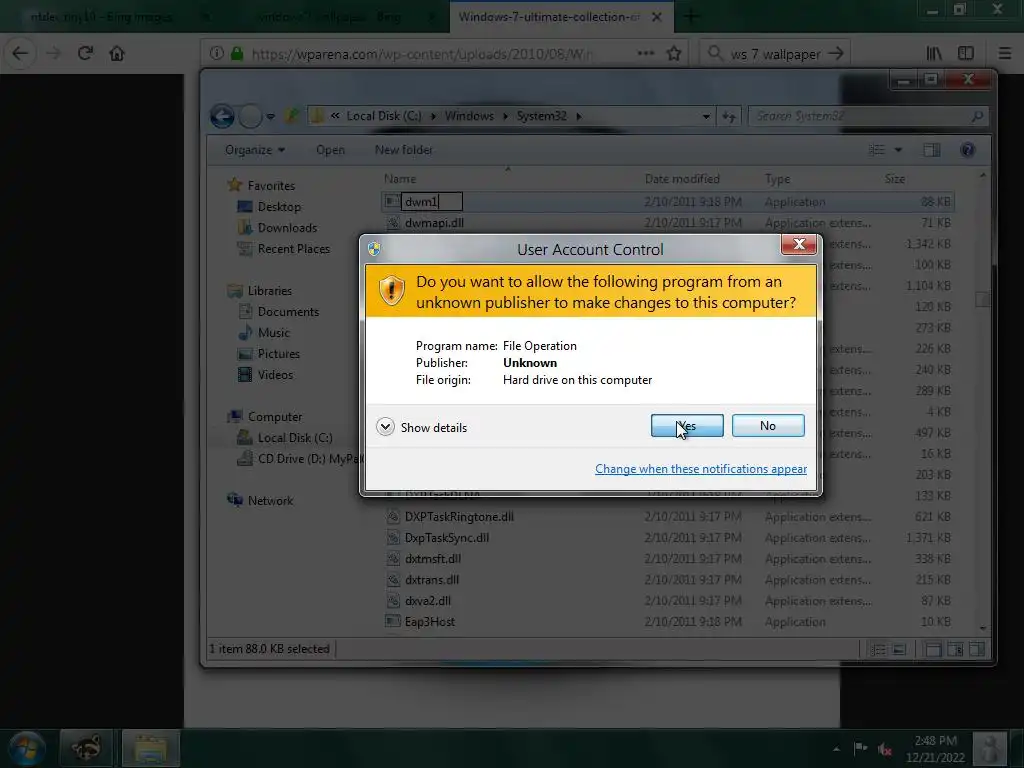Open a new browser tab with plus
The image size is (1024, 768).
691,17
